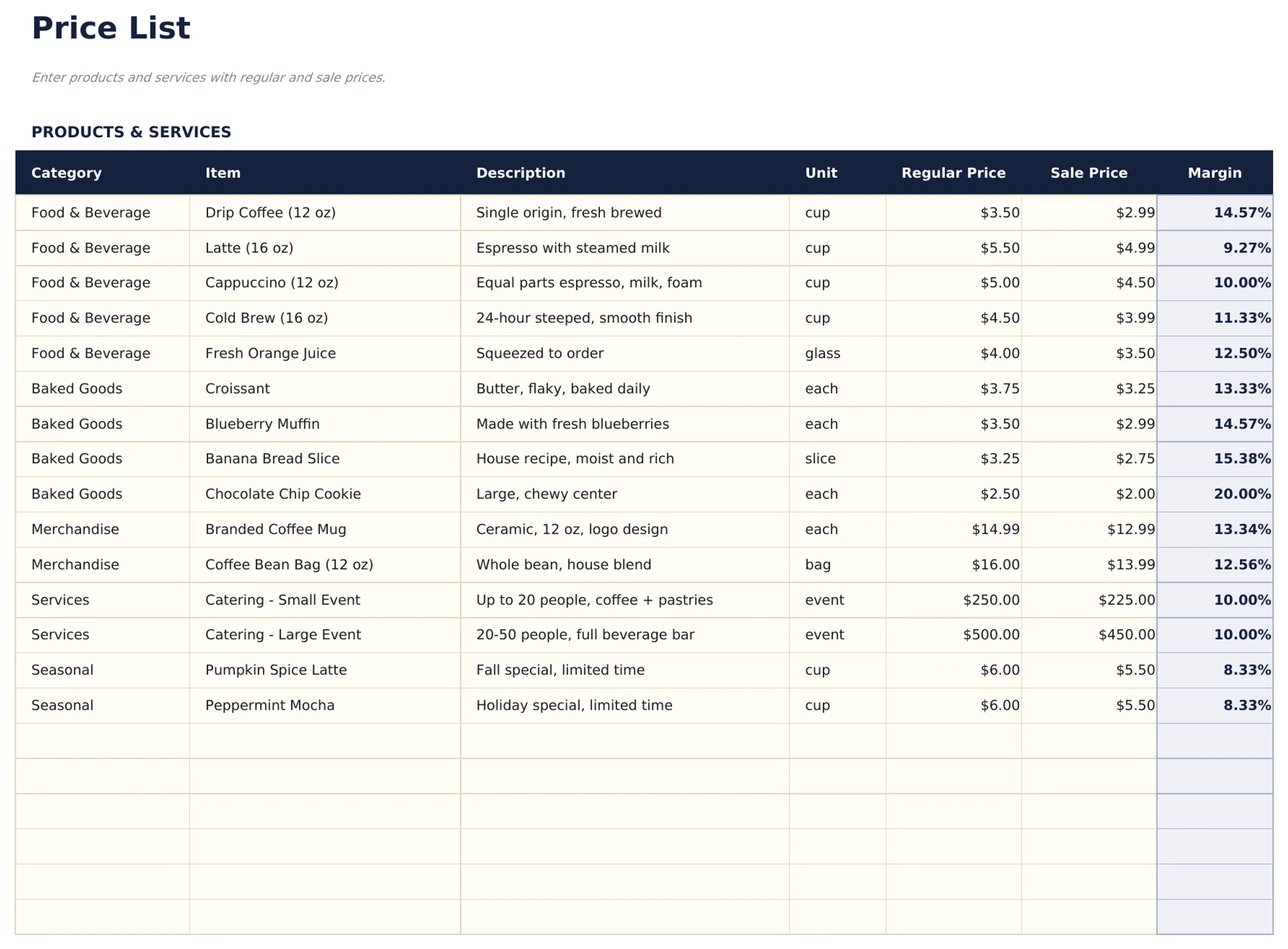
Task: Click the Margin column header
Action: click(1214, 172)
